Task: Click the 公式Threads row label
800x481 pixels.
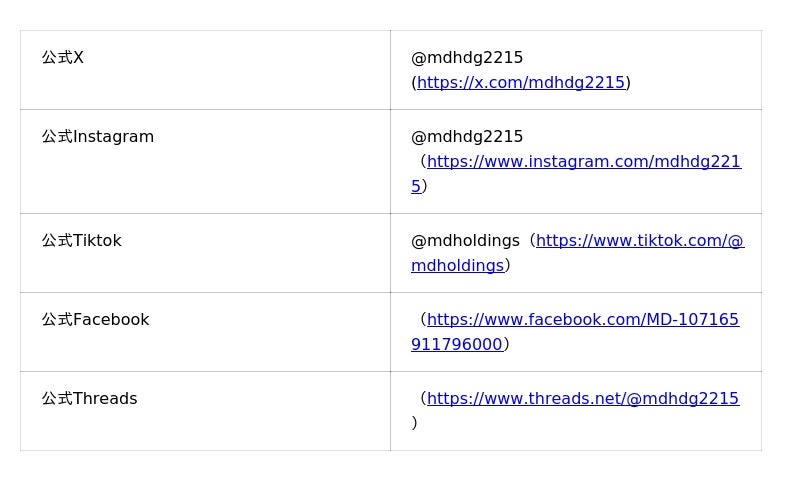Action: [90, 399]
